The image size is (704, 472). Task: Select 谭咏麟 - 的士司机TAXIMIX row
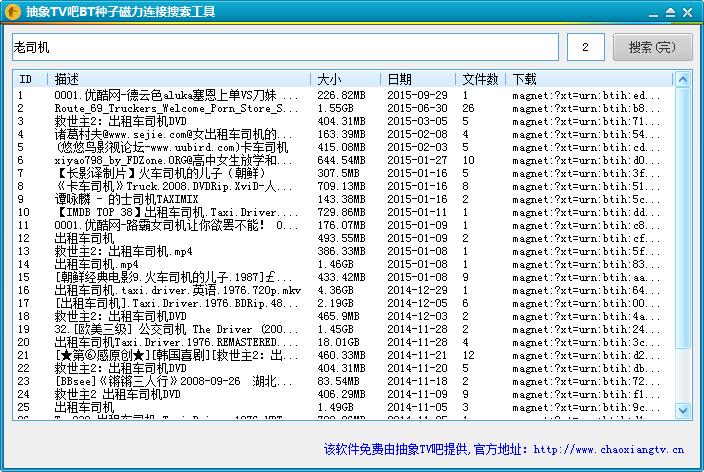tap(343, 199)
